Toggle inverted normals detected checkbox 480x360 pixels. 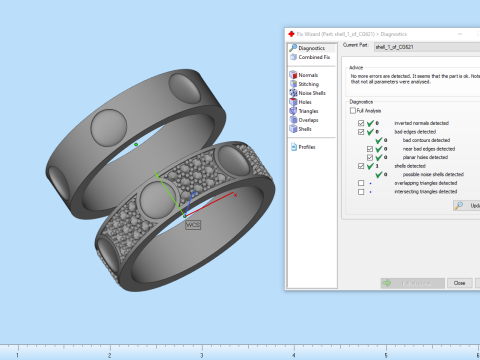tap(361, 123)
